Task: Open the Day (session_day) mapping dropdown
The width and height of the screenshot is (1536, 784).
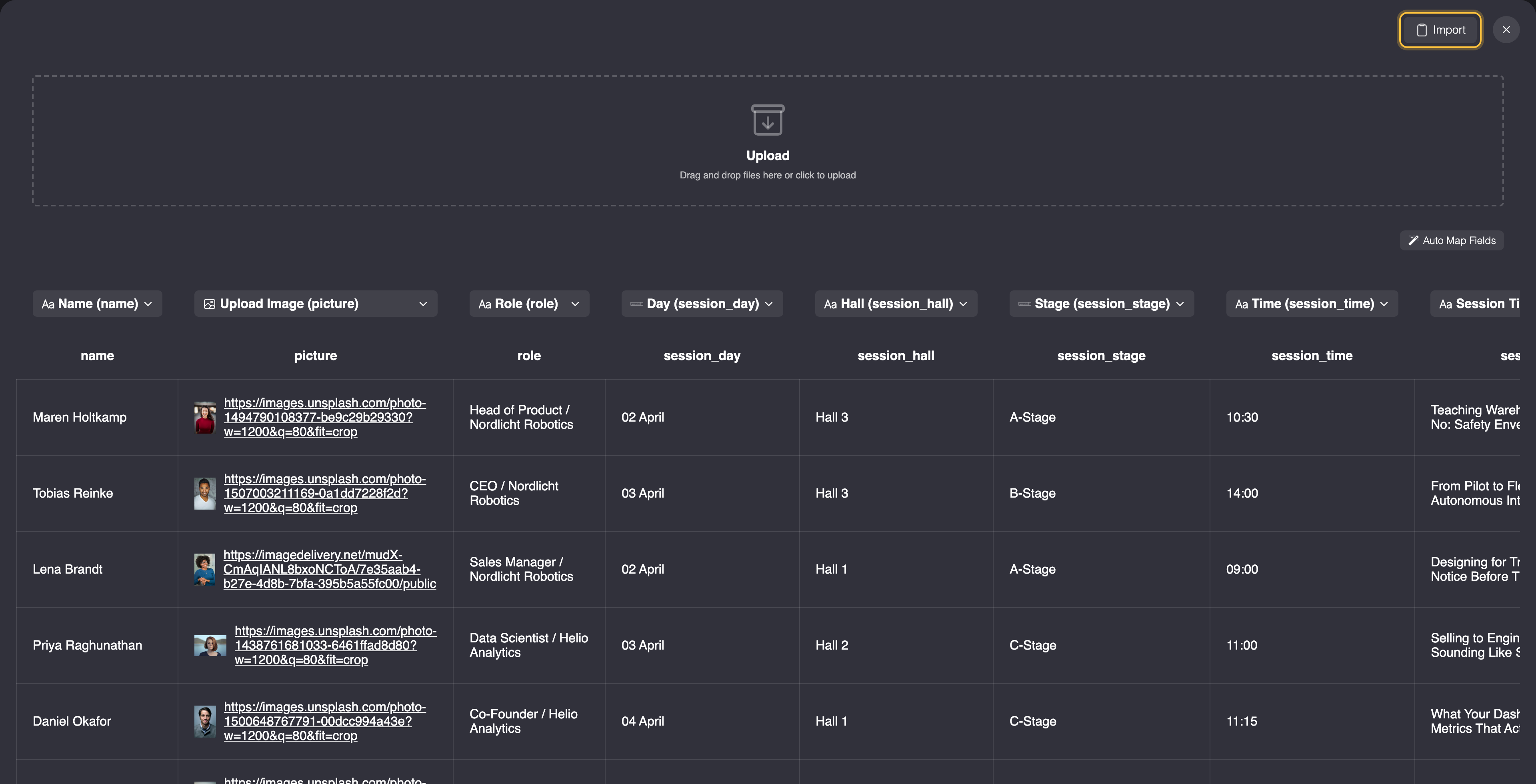Action: 702,304
